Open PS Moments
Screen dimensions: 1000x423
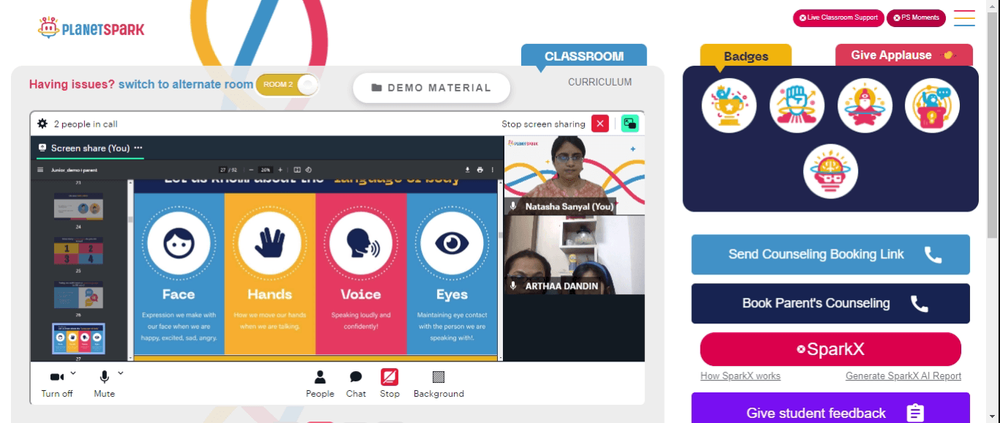click(916, 18)
